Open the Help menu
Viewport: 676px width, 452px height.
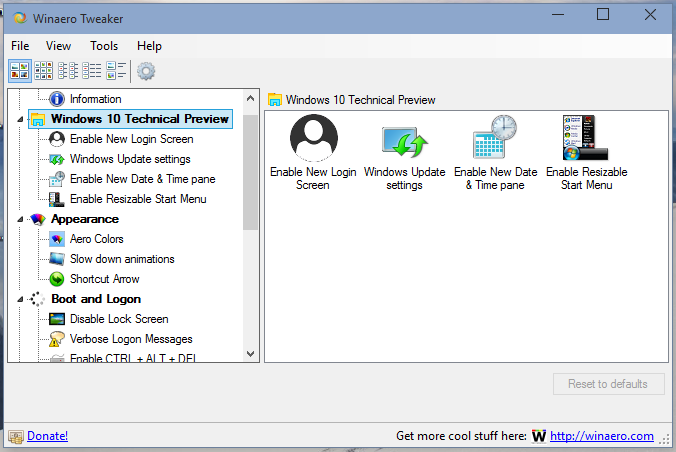coord(149,46)
